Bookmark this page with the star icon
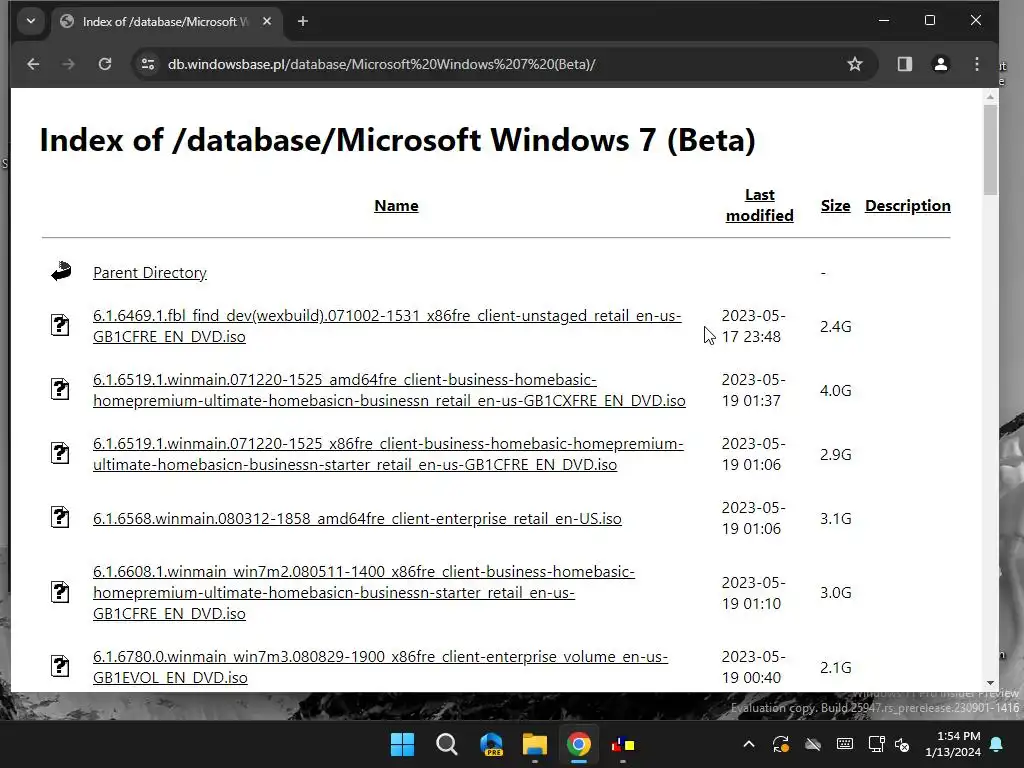Image resolution: width=1024 pixels, height=768 pixels. 854,64
